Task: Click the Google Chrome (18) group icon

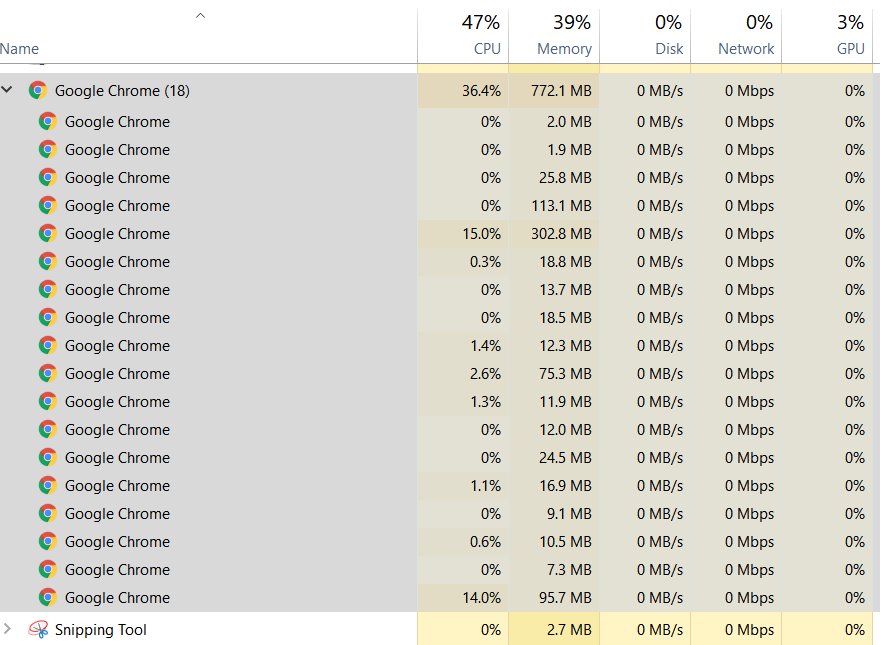Action: [38, 90]
